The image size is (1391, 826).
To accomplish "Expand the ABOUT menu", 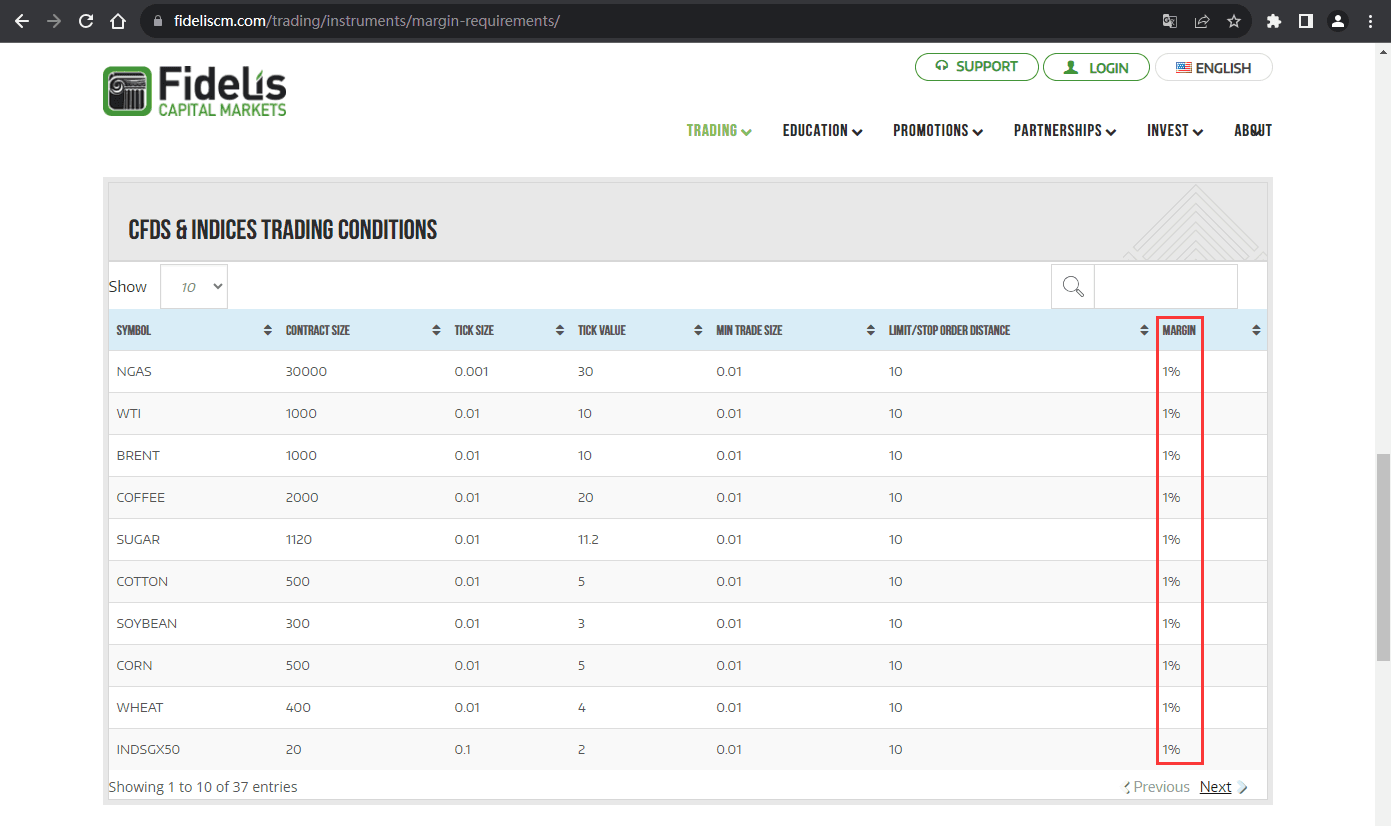I will pyautogui.click(x=1253, y=131).
